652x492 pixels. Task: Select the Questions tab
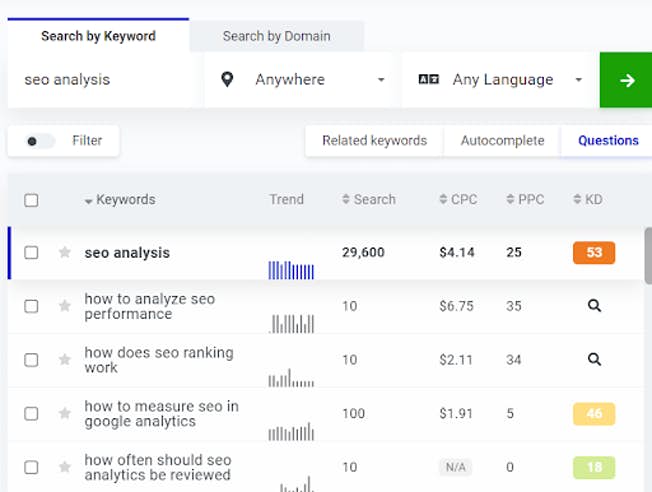click(608, 141)
